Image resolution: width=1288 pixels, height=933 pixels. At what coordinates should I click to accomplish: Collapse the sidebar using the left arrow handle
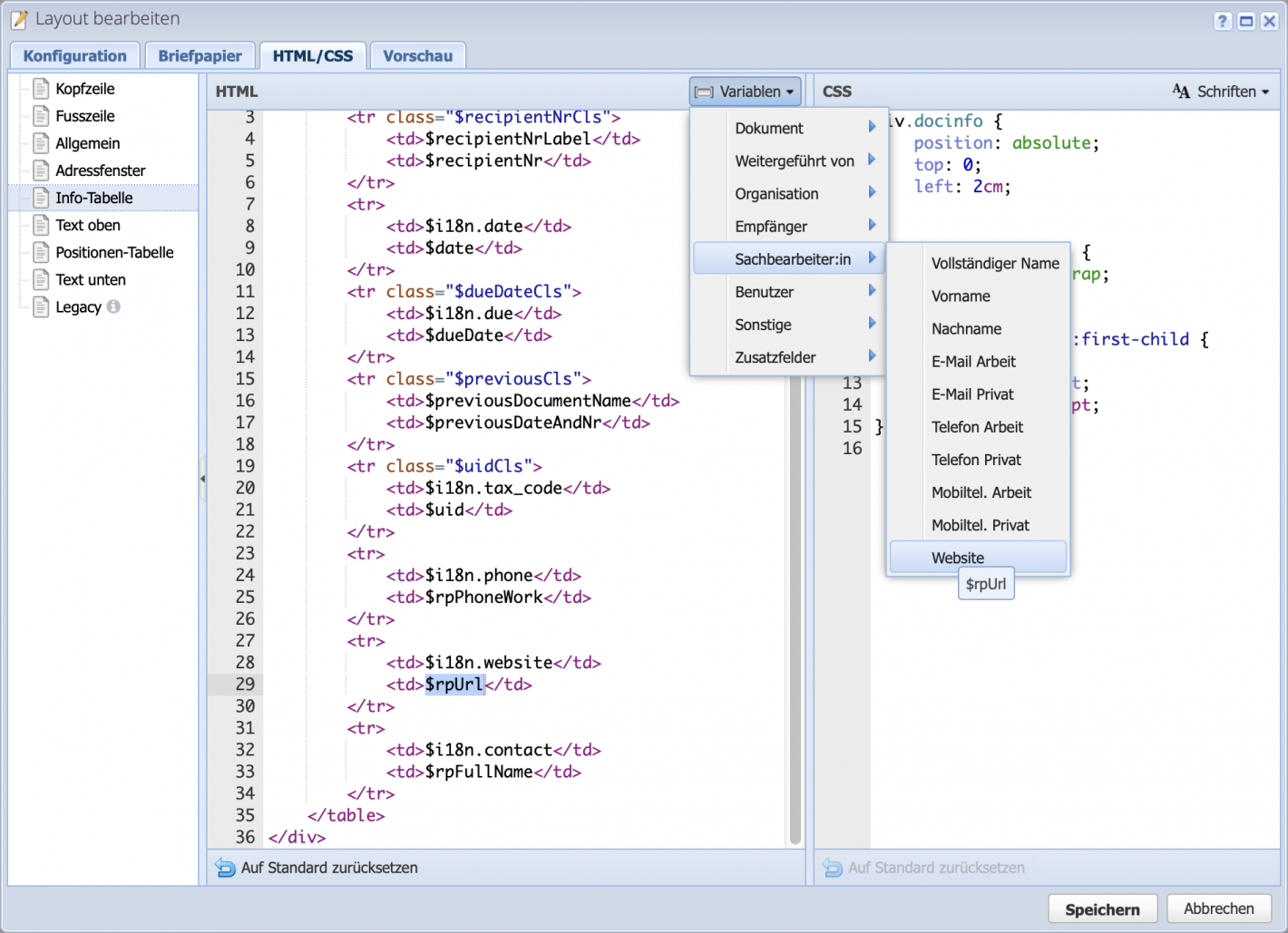202,479
